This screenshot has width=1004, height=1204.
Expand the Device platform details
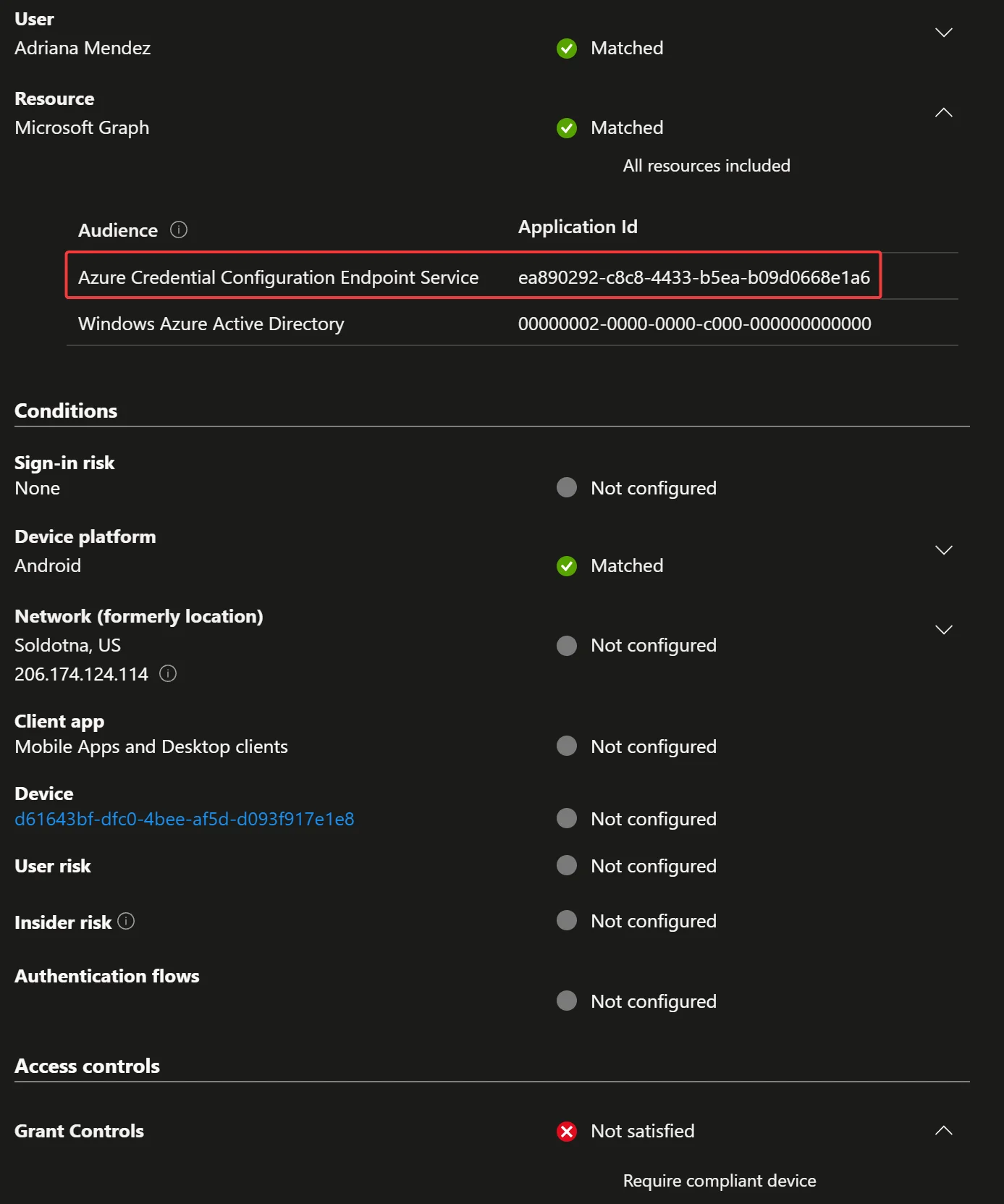click(x=943, y=550)
